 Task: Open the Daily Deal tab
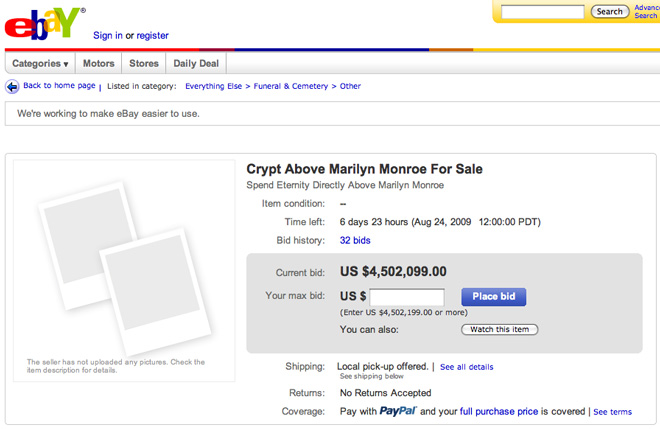(x=196, y=64)
